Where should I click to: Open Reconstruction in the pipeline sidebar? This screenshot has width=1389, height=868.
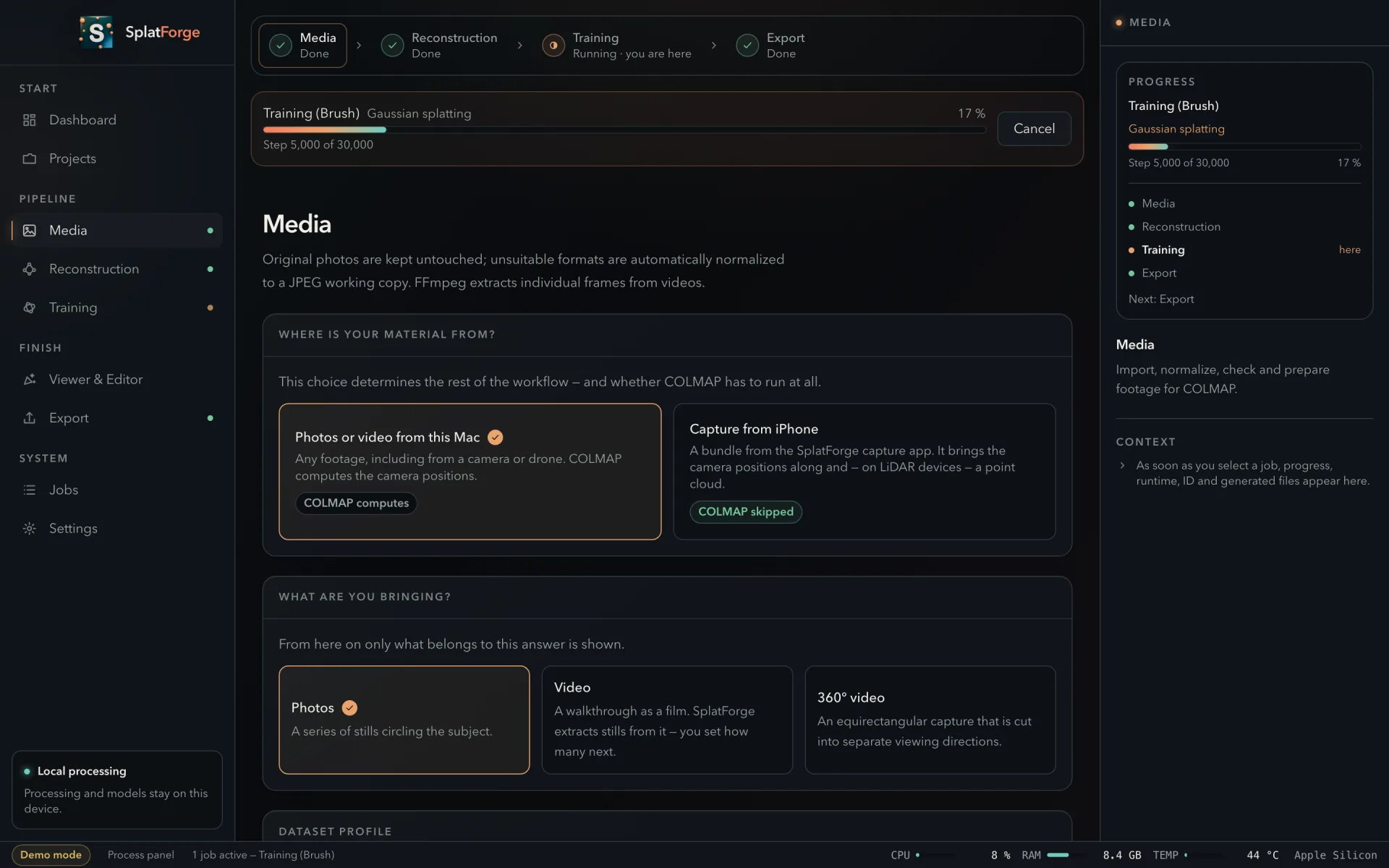(x=117, y=269)
